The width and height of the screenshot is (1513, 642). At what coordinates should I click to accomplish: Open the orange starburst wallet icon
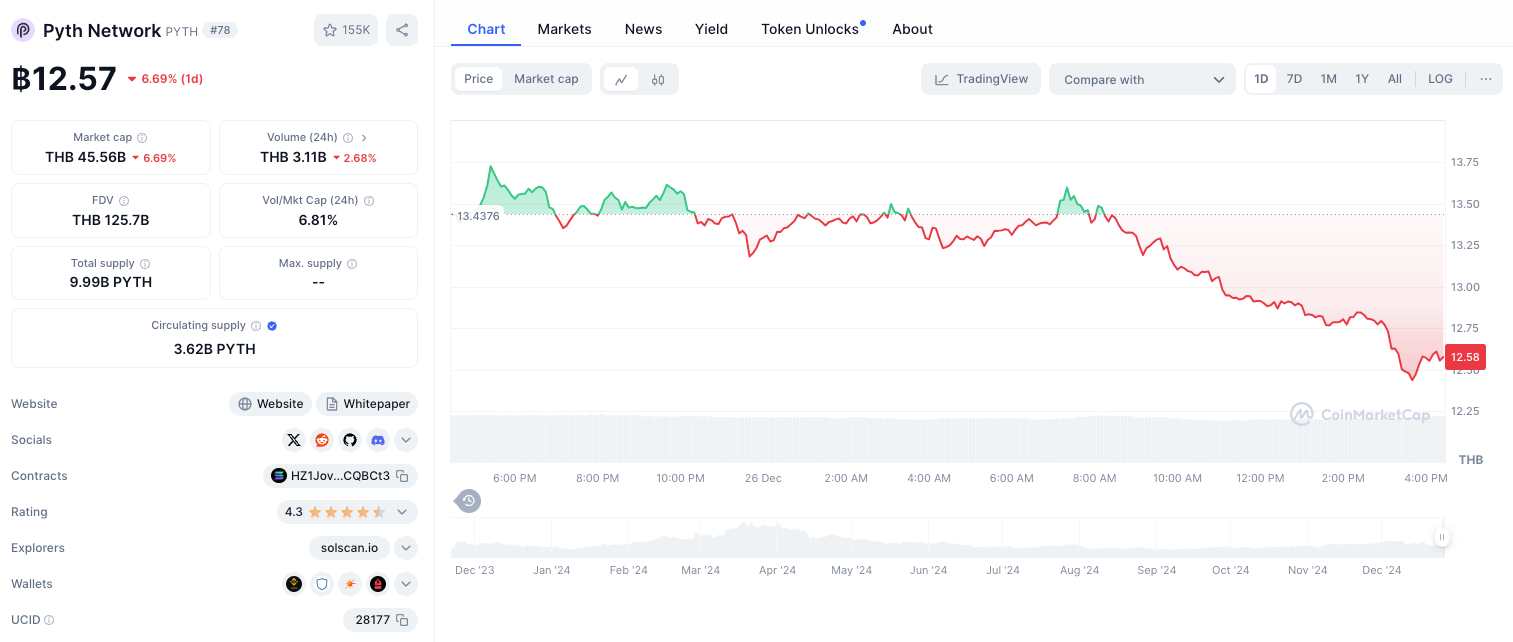(x=350, y=584)
